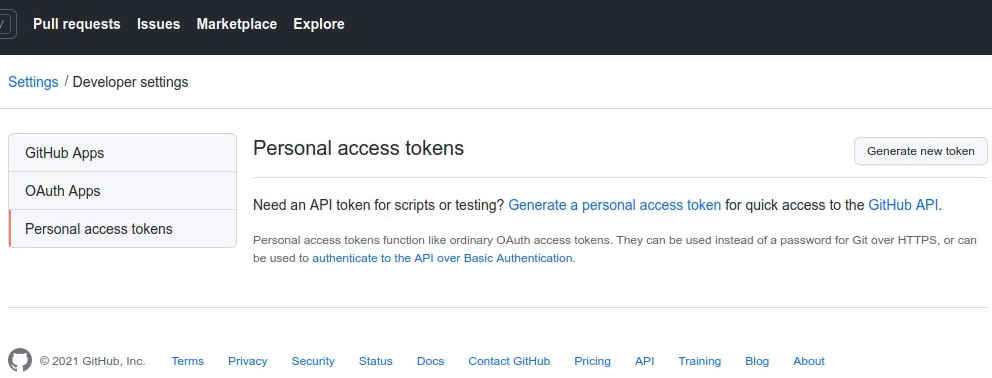Screen dimensions: 992x378
Task: Open Explore in top navigation
Action: pyautogui.click(x=319, y=24)
